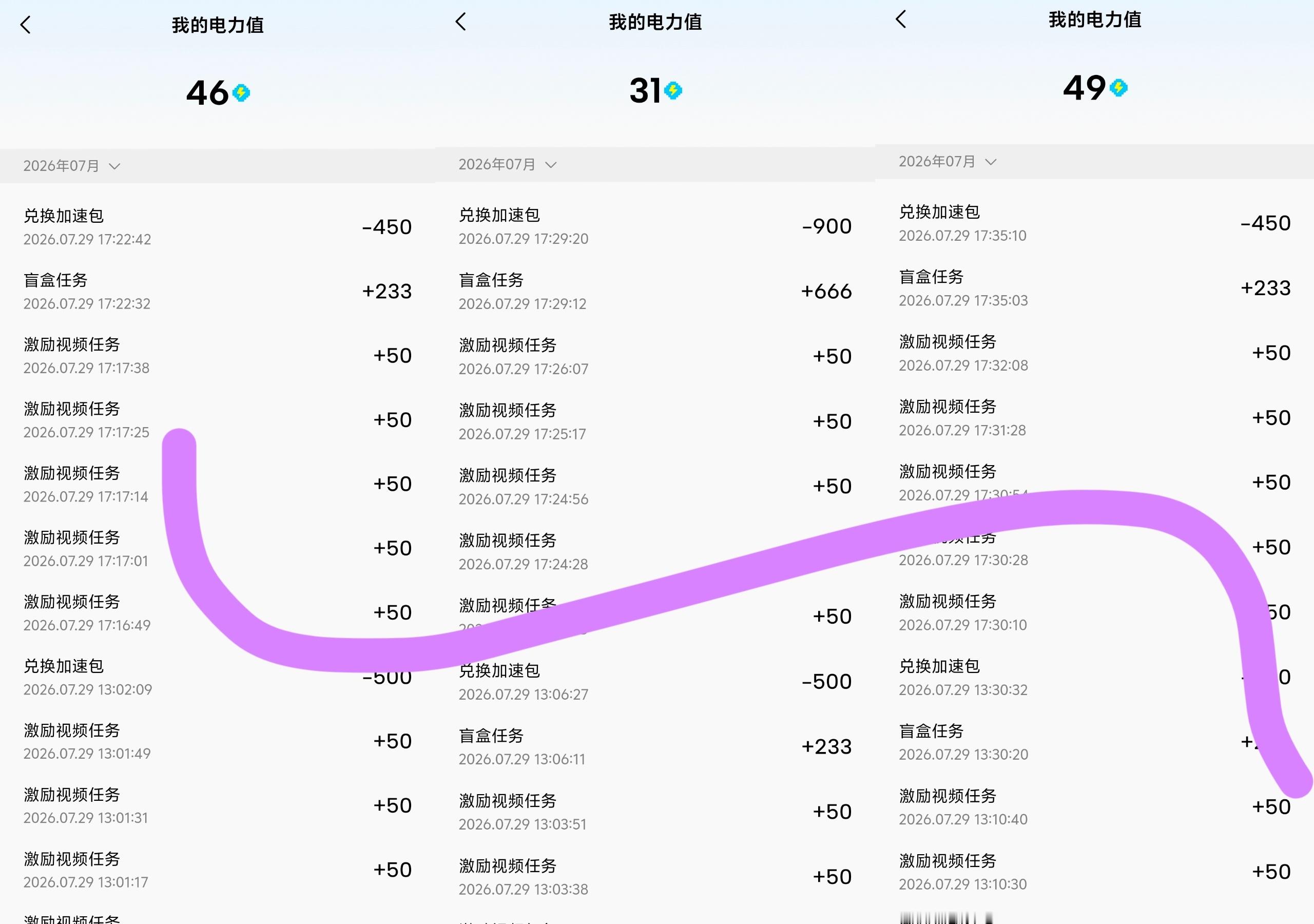This screenshot has height=924, width=1314.
Task: Select the 激励视频任务 entry at 17:26:07
Action: click(x=655, y=357)
